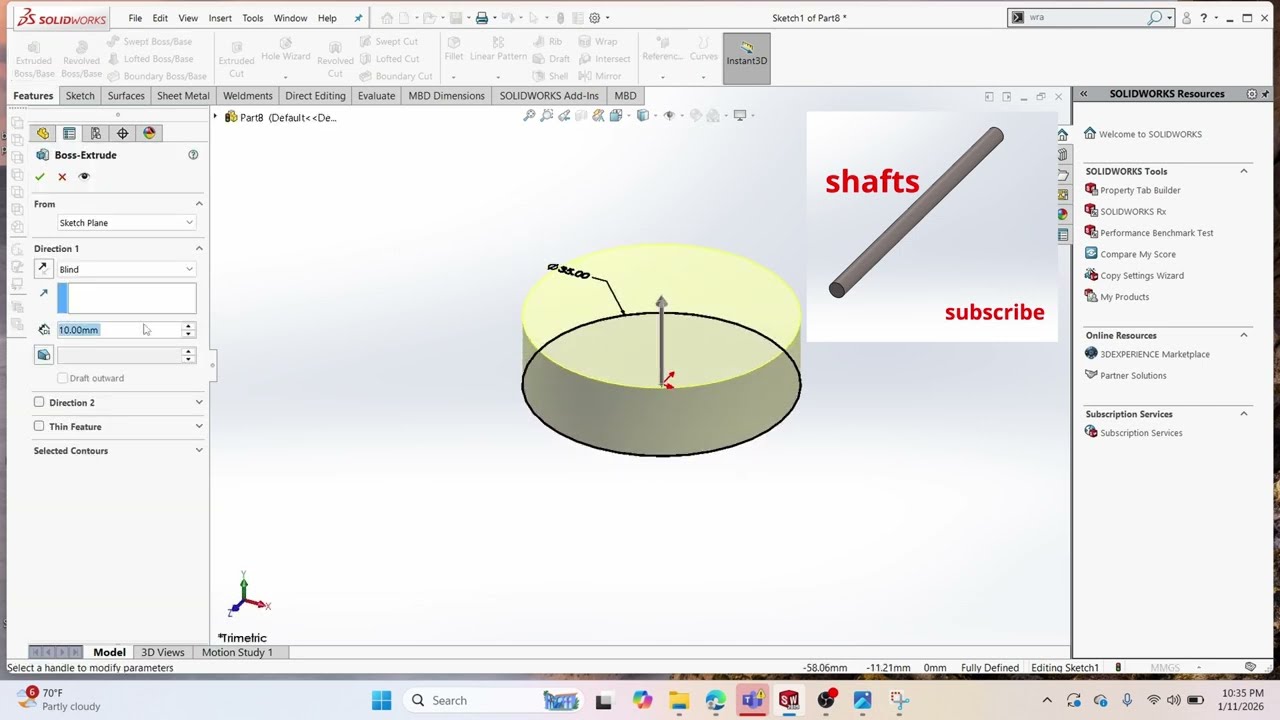
Task: Enable the Thin Feature checkbox
Action: pos(39,426)
